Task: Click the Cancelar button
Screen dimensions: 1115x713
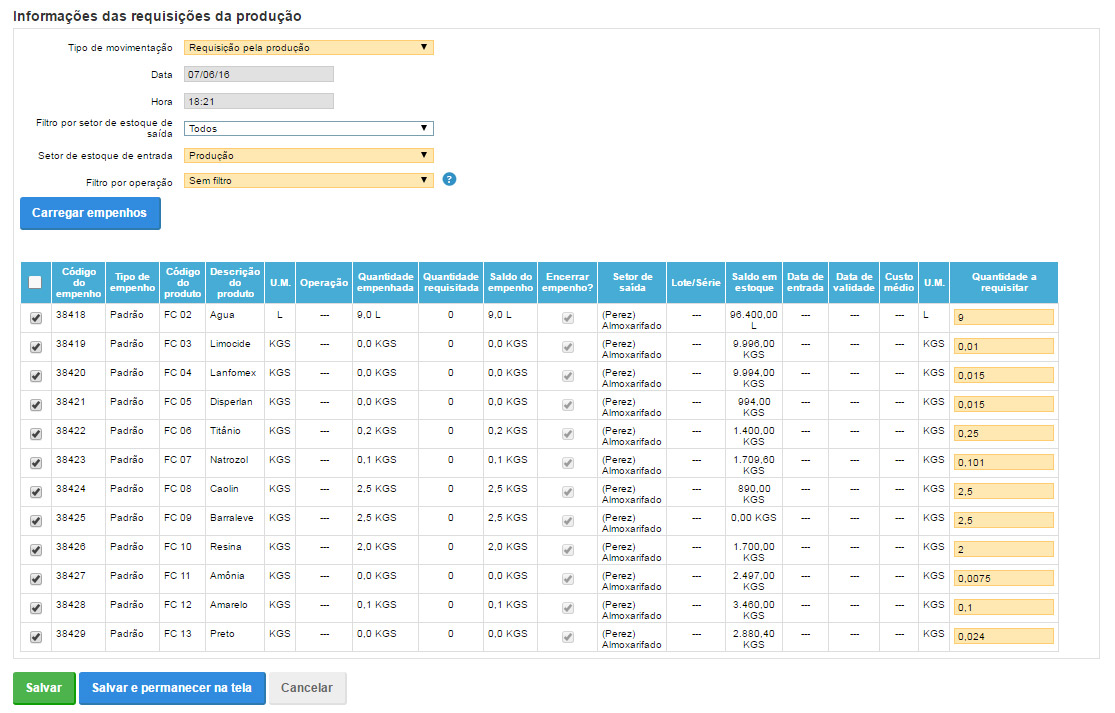Action: pyautogui.click(x=307, y=688)
